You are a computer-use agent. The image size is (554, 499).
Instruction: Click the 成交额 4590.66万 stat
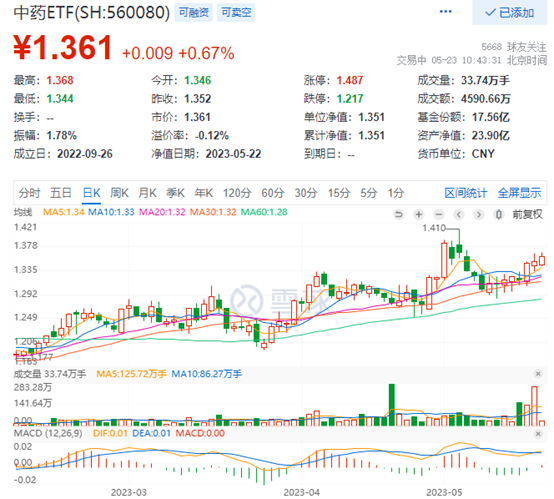point(464,99)
